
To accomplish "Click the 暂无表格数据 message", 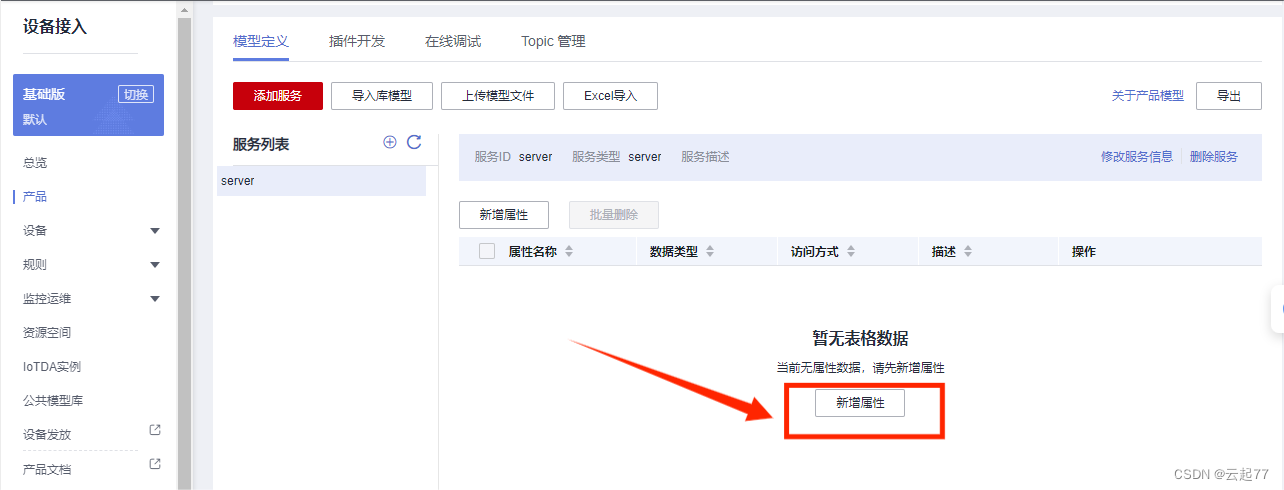I will point(860,338).
